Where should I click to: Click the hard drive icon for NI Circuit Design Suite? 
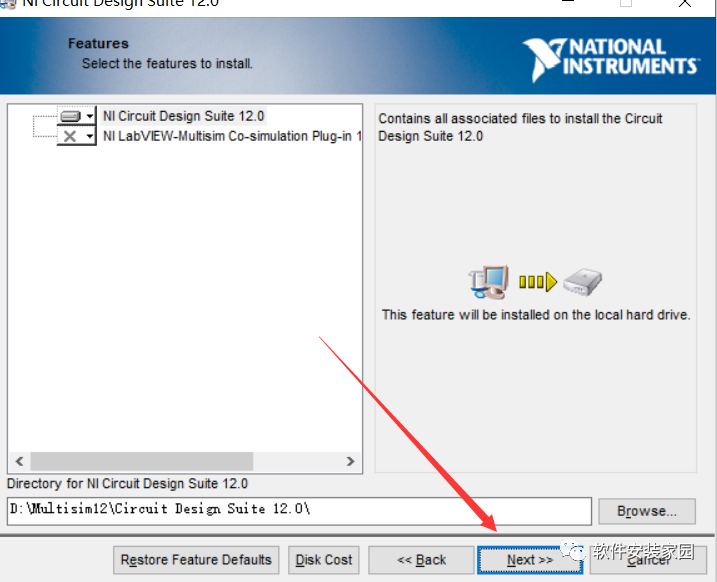pos(70,116)
